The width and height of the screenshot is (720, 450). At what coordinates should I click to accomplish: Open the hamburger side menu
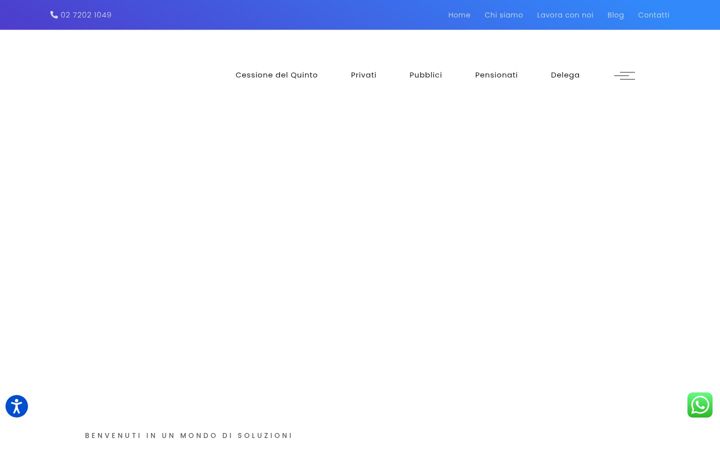(624, 76)
